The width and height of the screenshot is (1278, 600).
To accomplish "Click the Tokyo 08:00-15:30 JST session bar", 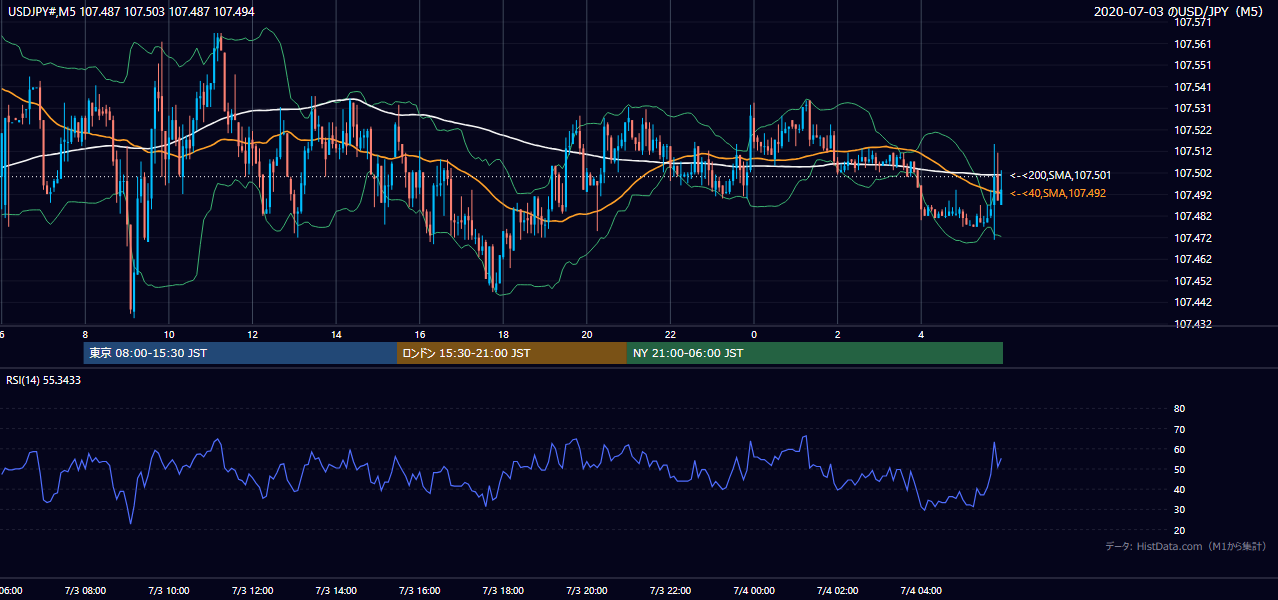I will click(x=240, y=353).
